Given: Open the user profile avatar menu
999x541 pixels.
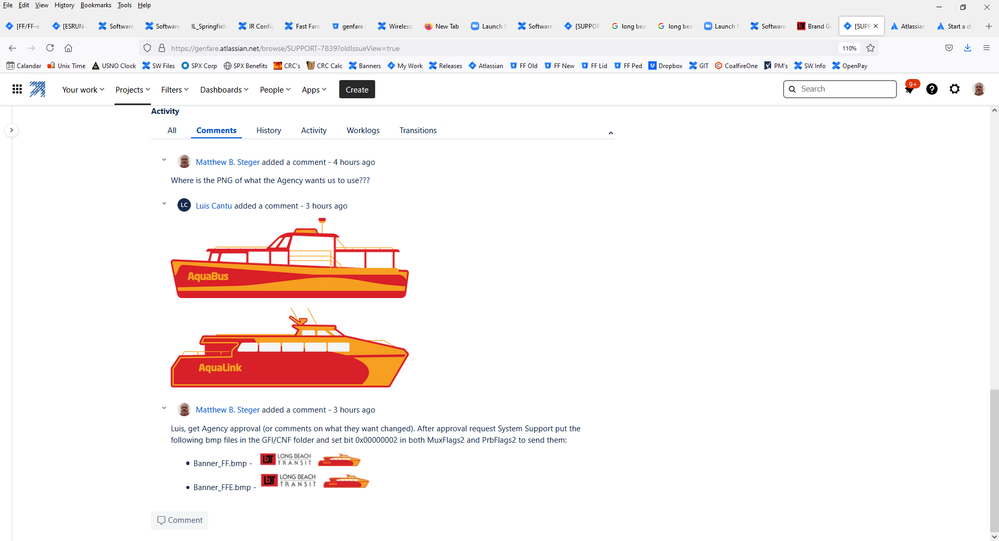Looking at the screenshot, I should (979, 89).
